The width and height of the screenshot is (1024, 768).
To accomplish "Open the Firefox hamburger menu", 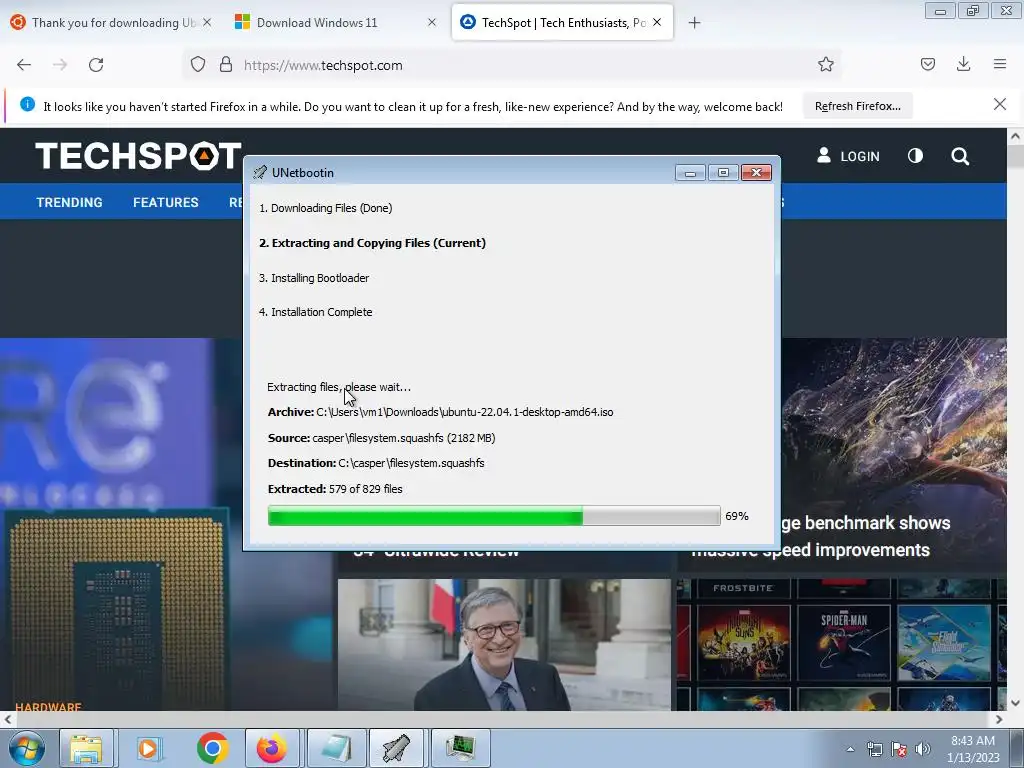I will coord(1000,64).
